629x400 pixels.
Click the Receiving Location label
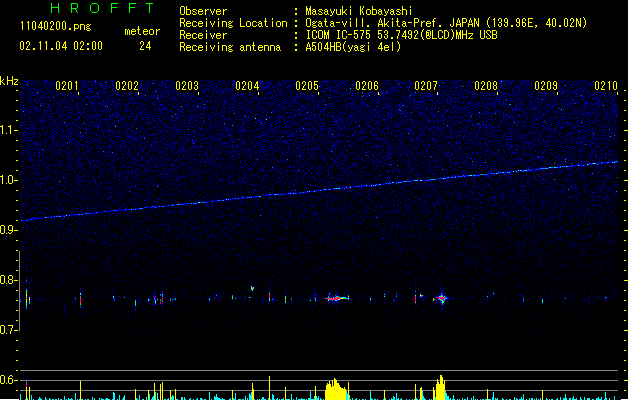click(233, 23)
